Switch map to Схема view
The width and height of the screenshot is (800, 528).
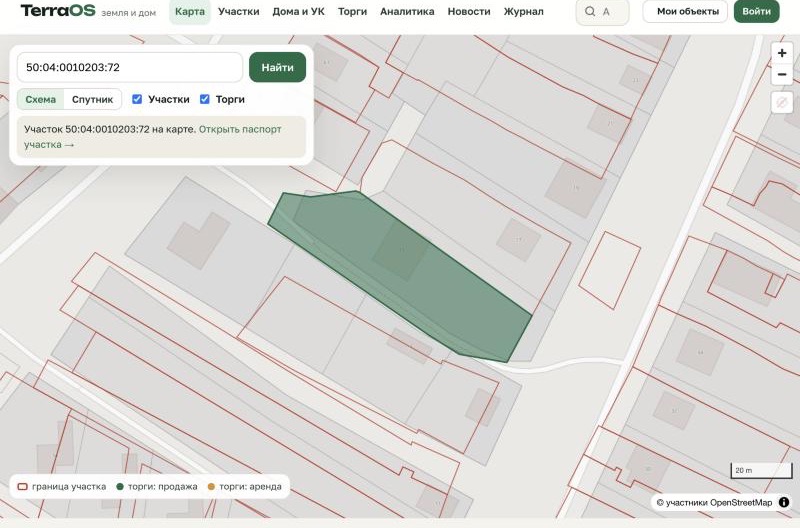point(41,99)
